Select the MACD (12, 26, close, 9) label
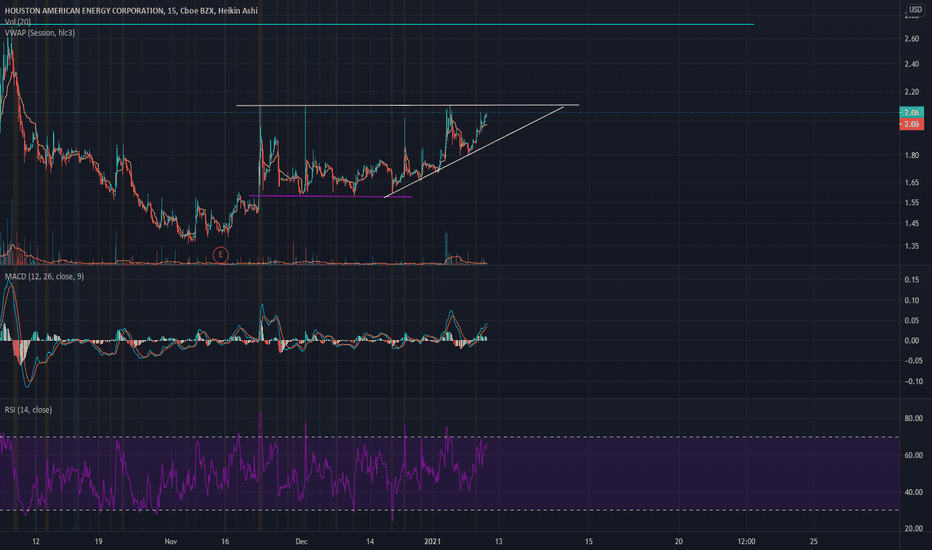Viewport: 932px width, 550px height. click(x=45, y=276)
